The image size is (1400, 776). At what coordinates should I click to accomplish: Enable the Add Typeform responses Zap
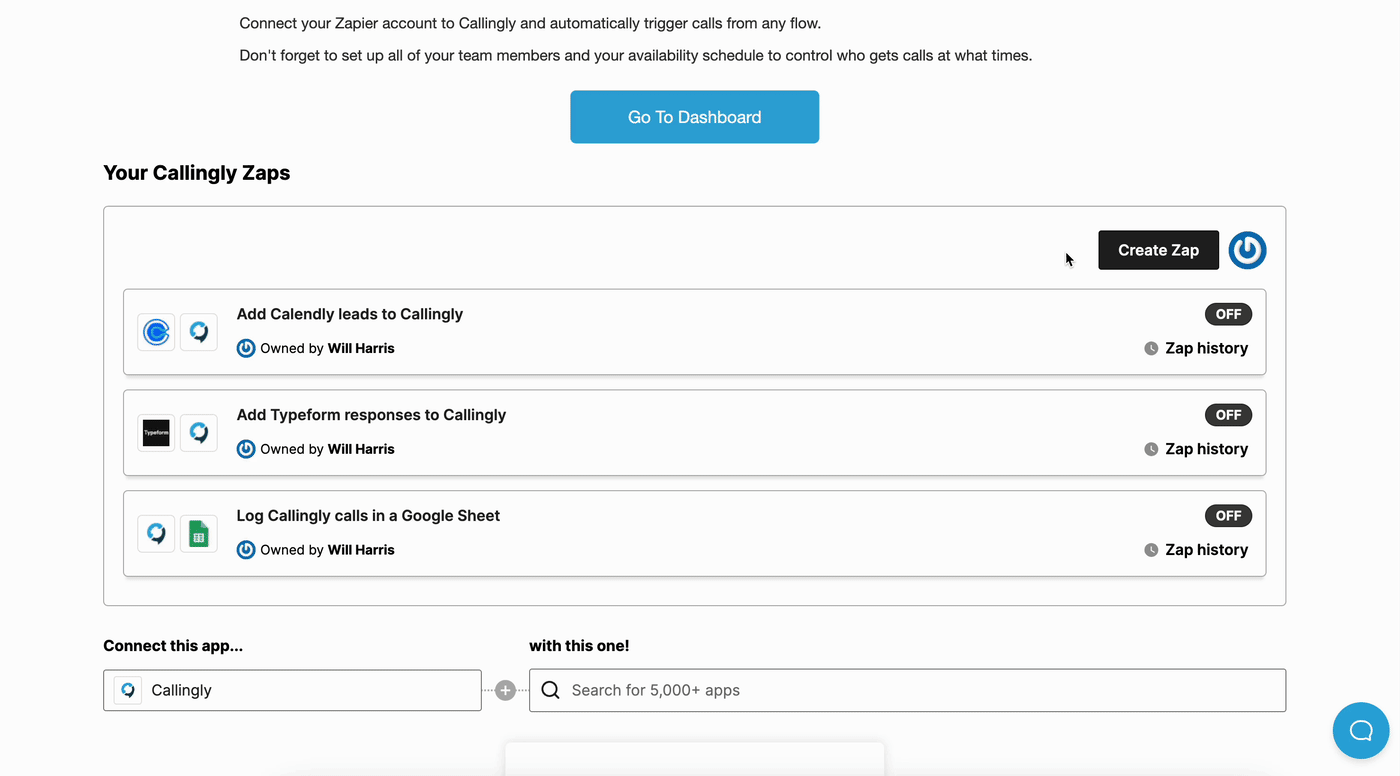coord(1228,415)
